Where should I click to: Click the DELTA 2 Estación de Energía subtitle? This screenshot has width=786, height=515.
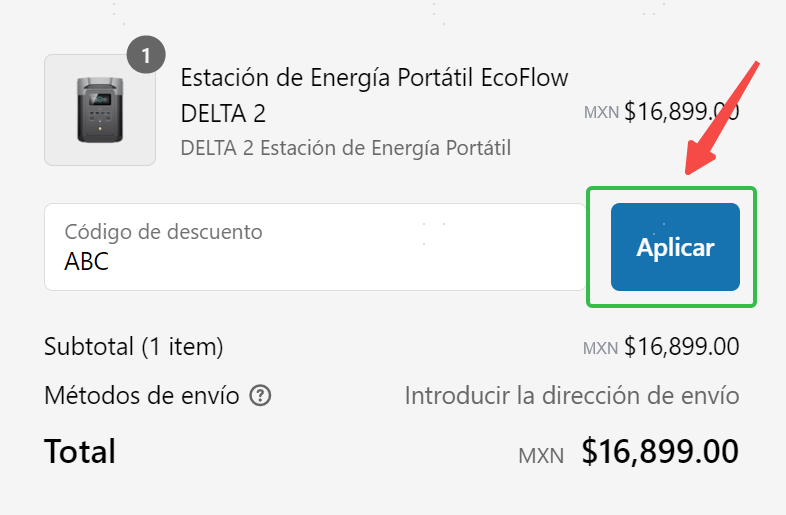point(345,148)
